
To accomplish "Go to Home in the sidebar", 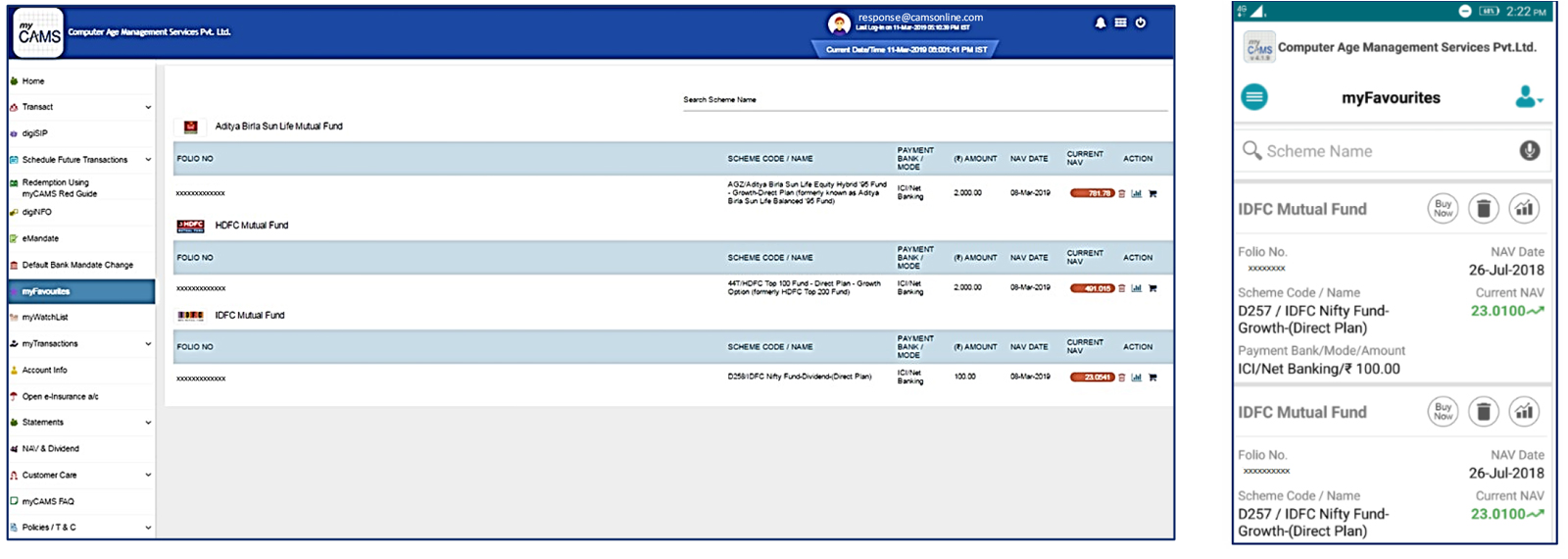I will tap(33, 81).
